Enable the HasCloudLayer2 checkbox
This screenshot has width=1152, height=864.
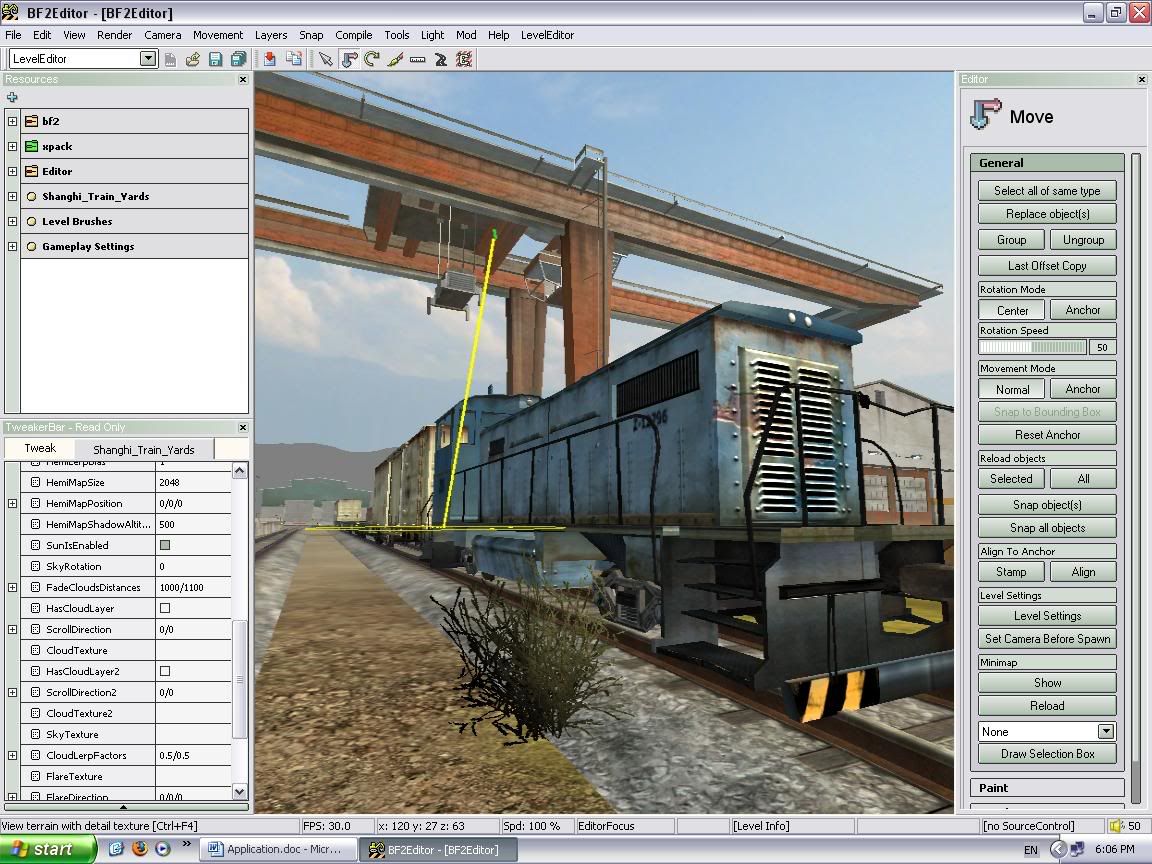(x=165, y=671)
